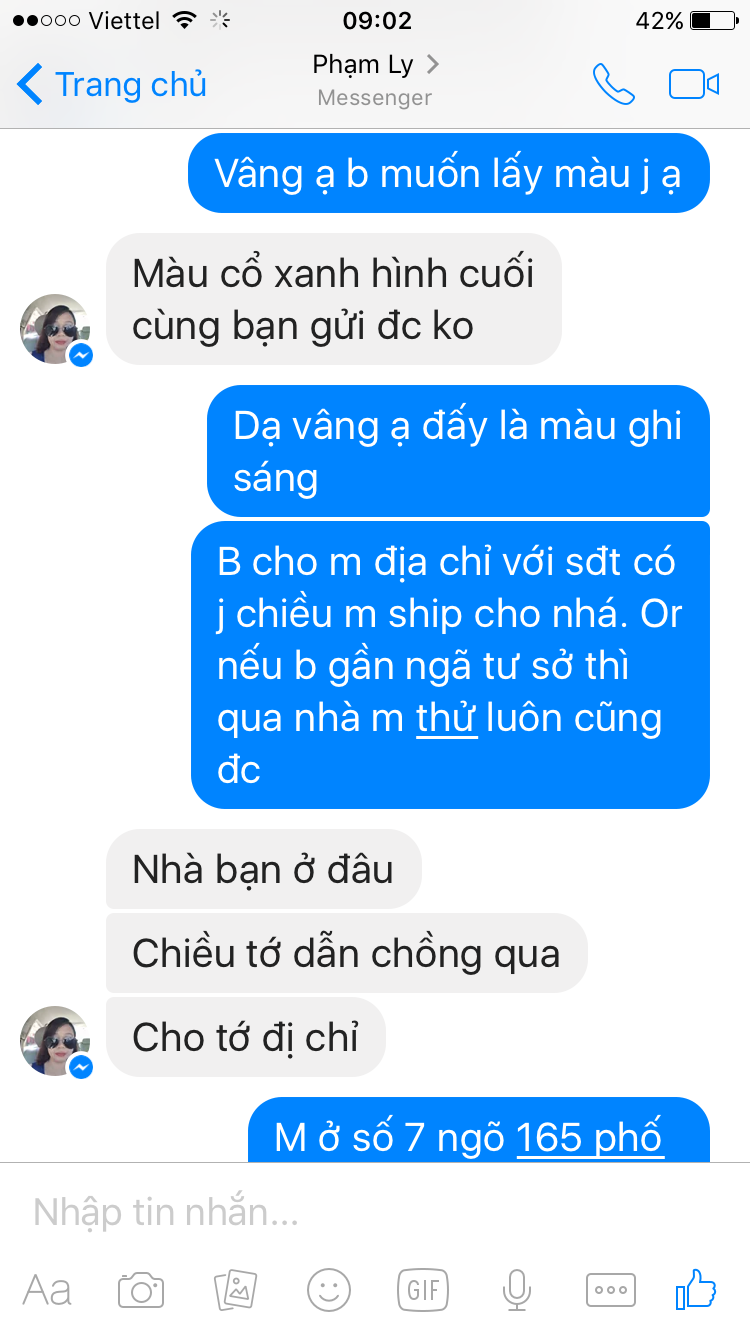Tap the underlined 165 phố address link

[x=590, y=1138]
